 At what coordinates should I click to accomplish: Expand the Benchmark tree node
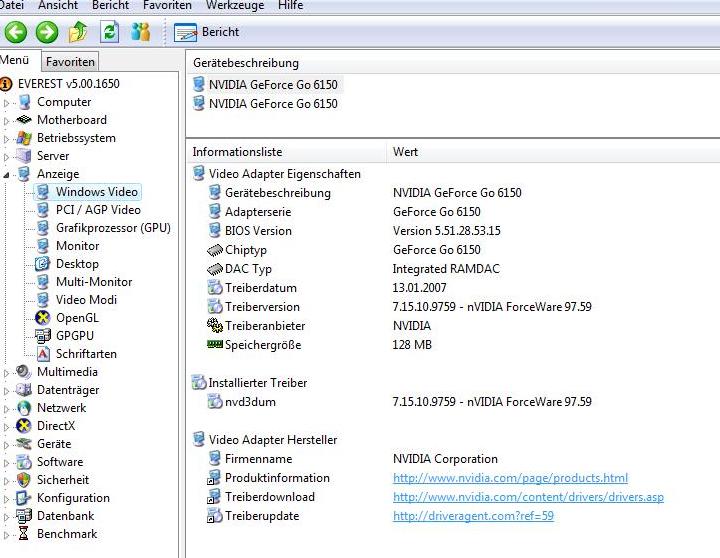[x=6, y=535]
